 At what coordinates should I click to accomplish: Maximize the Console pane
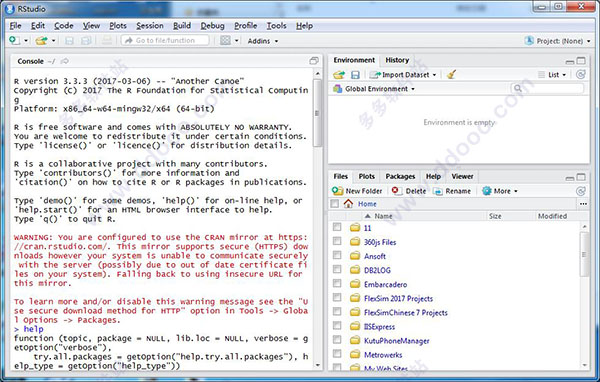click(314, 60)
